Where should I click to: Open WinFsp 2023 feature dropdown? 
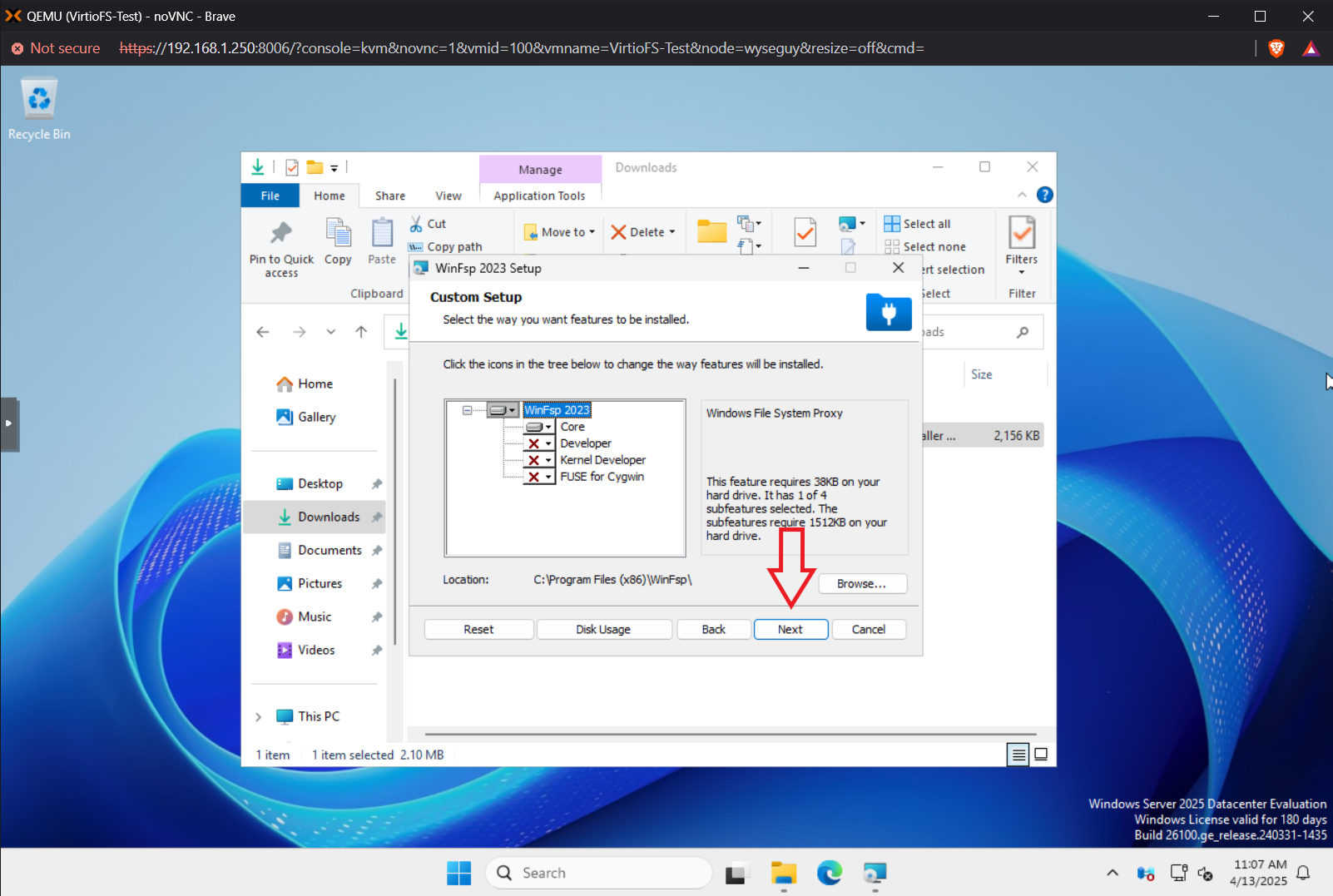(503, 410)
